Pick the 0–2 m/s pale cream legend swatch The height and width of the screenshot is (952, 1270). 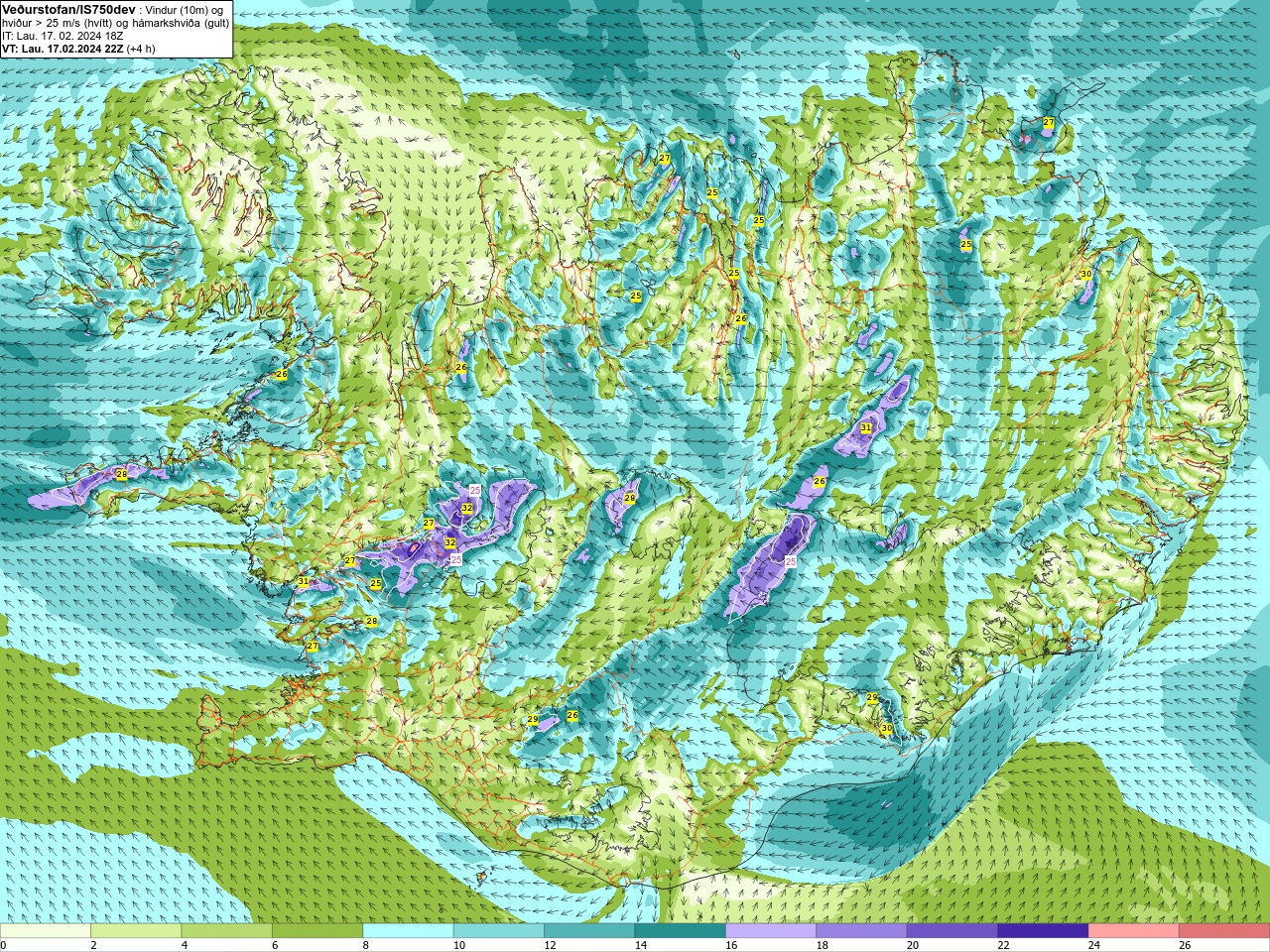46,931
